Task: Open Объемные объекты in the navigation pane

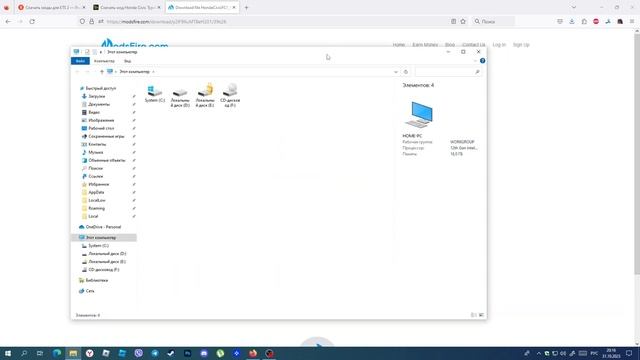Action: pyautogui.click(x=106, y=160)
